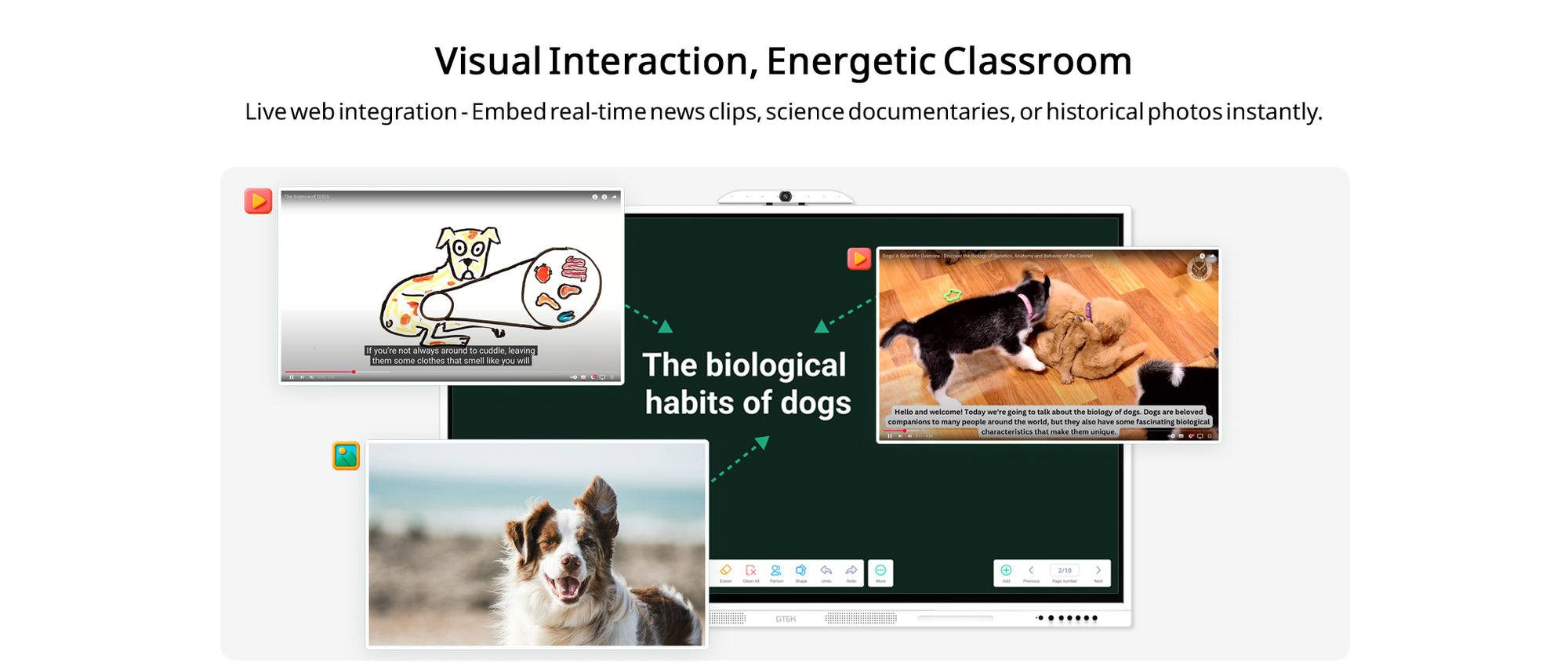The width and height of the screenshot is (1568, 662).
Task: Seek the Science of DOGS progress bar
Action: [x=449, y=372]
